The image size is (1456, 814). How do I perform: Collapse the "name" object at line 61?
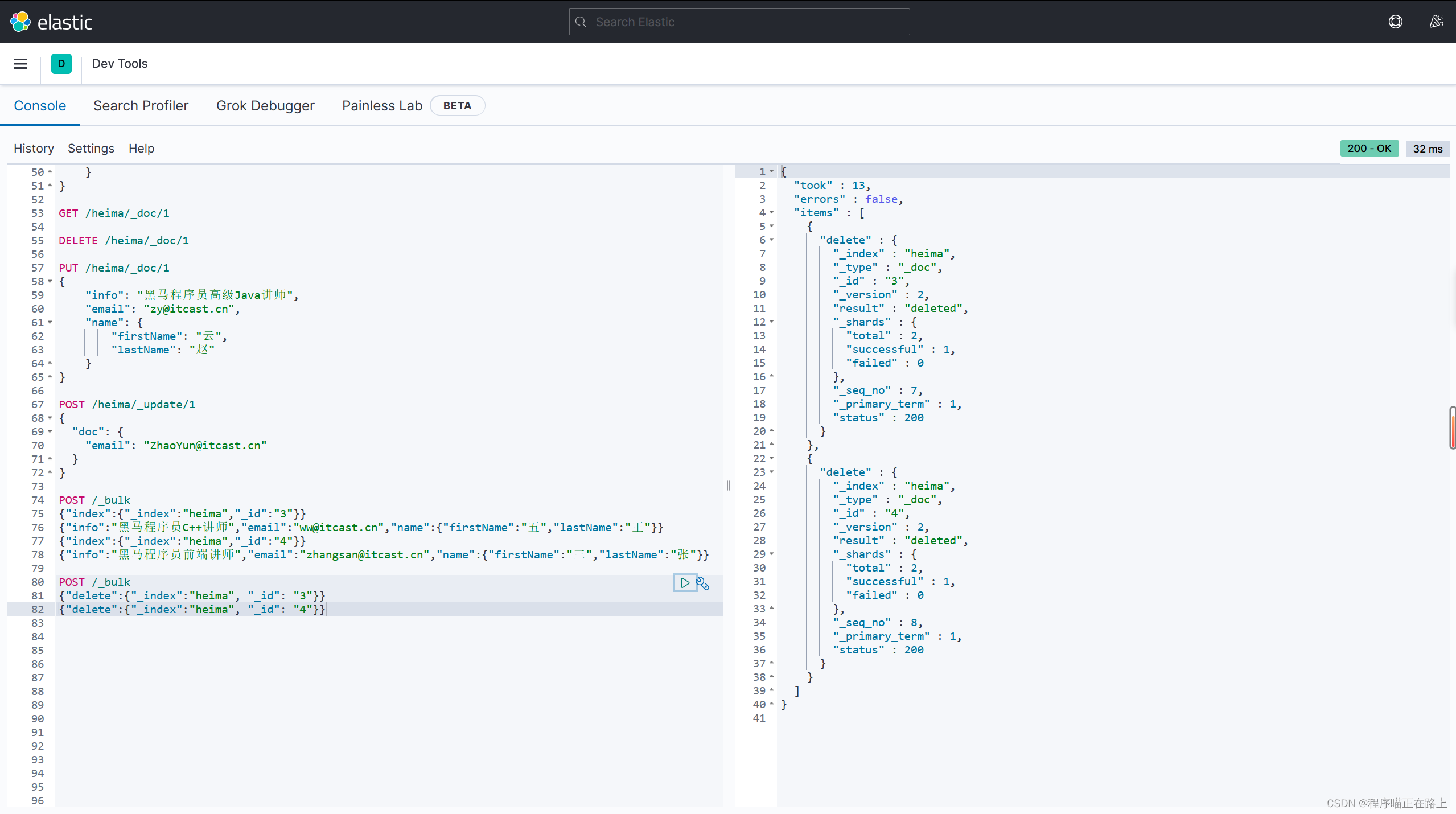[50, 323]
